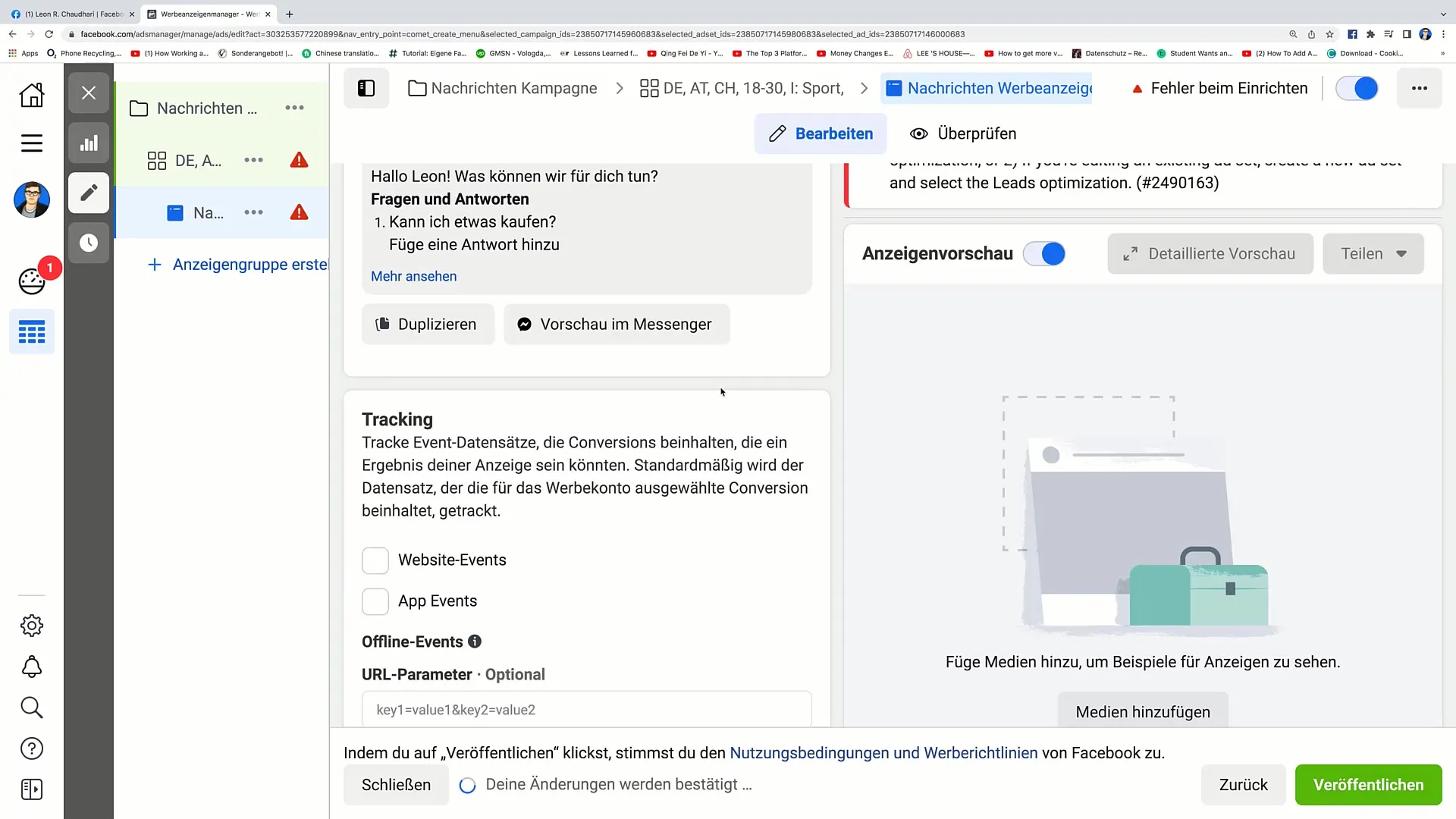Open the help question mark icon

[x=32, y=748]
